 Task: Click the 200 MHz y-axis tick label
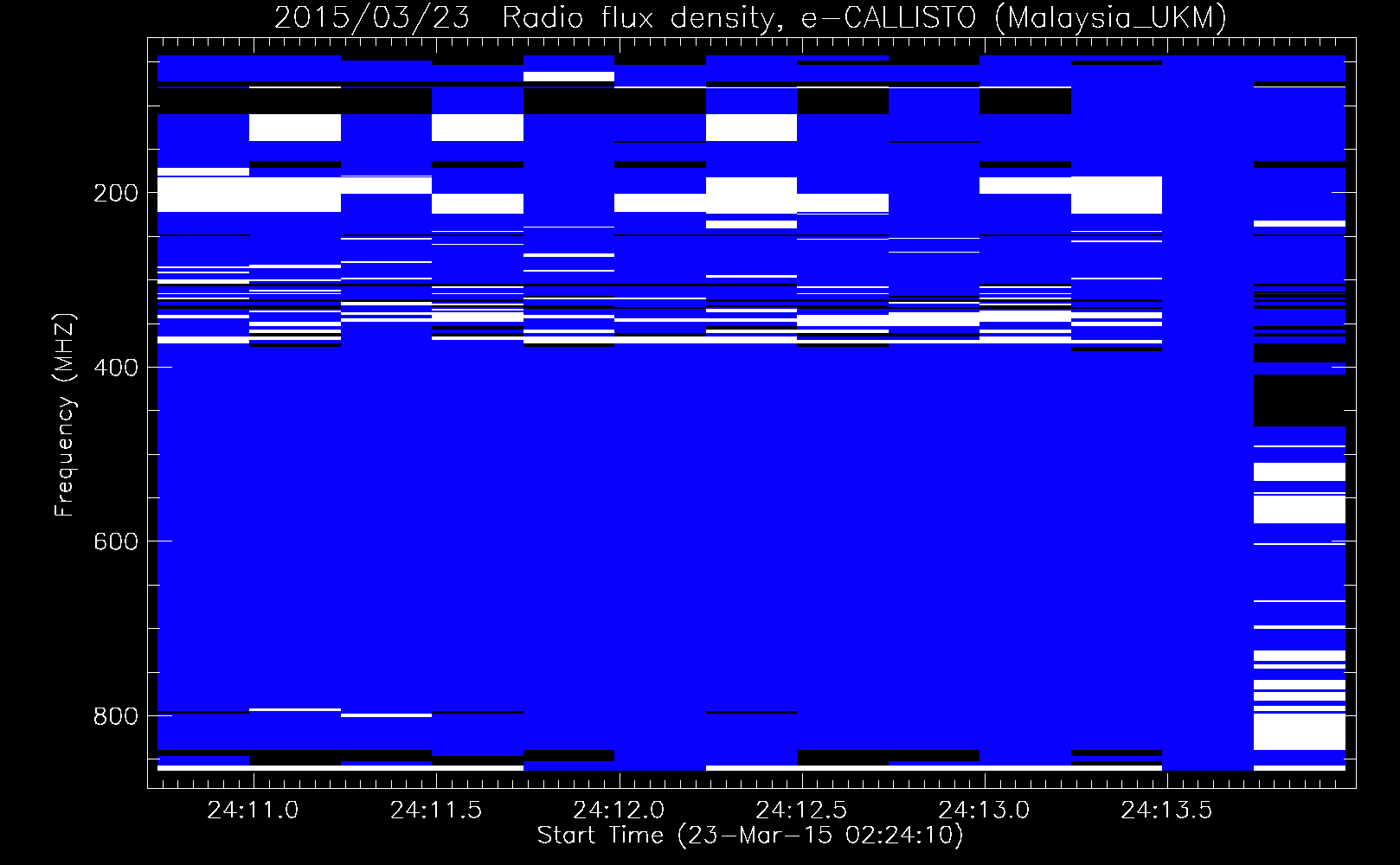click(116, 193)
